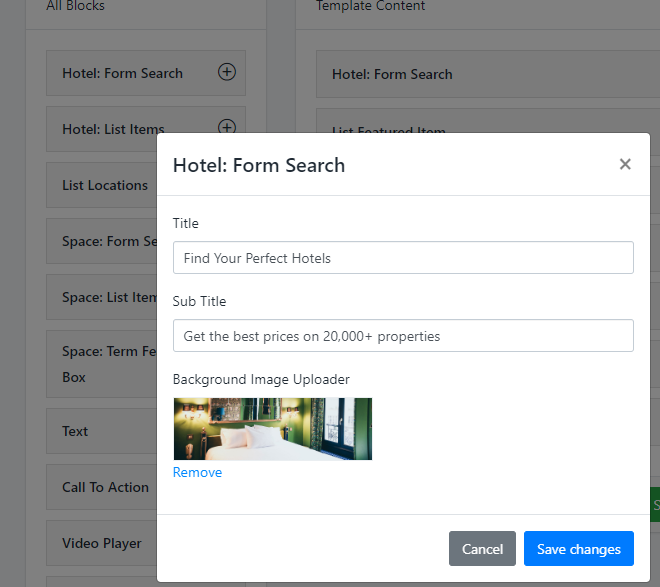Screen dimensions: 660x587
Task: Open the background image thumbnail
Action: 272,429
